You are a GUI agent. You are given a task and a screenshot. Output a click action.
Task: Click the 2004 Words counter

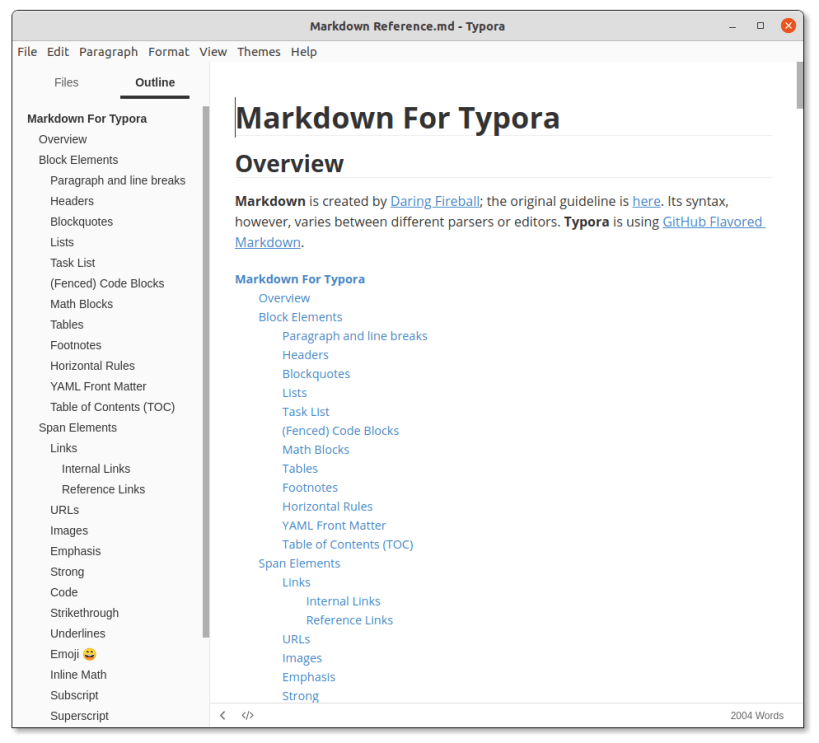pos(757,715)
